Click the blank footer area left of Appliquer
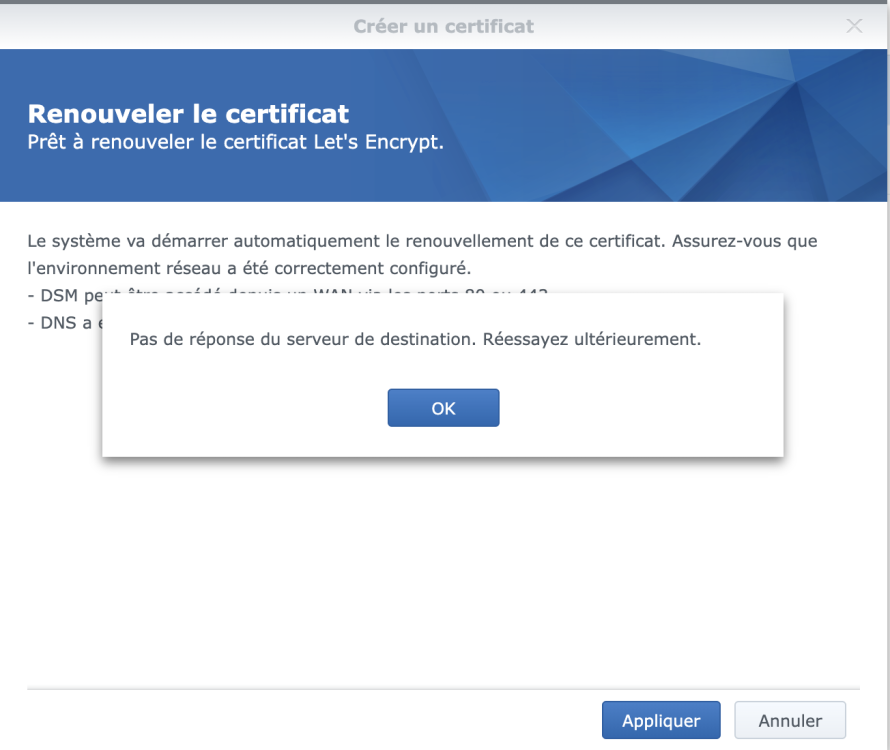 click(x=300, y=720)
